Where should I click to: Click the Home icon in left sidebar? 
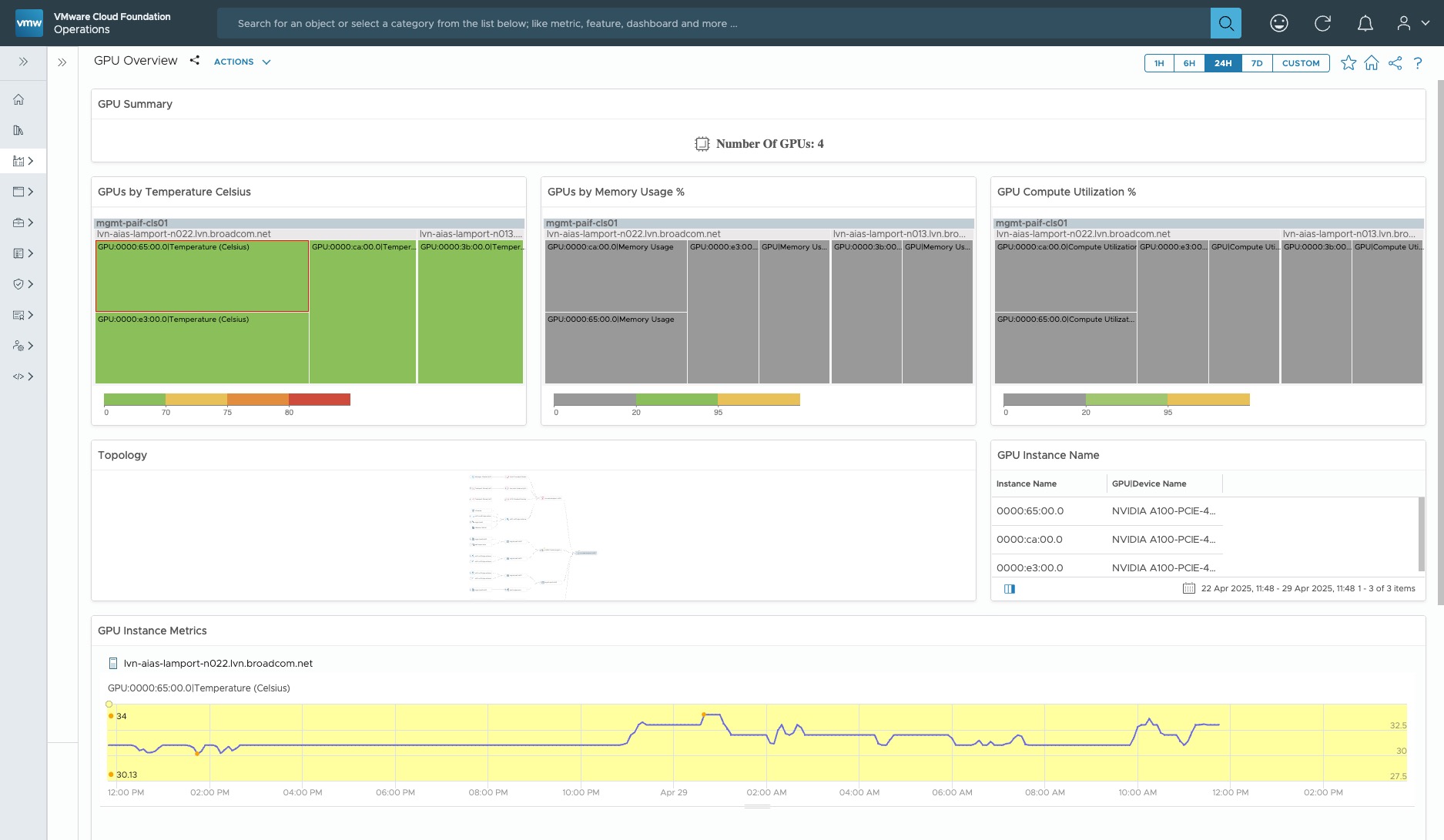click(18, 99)
